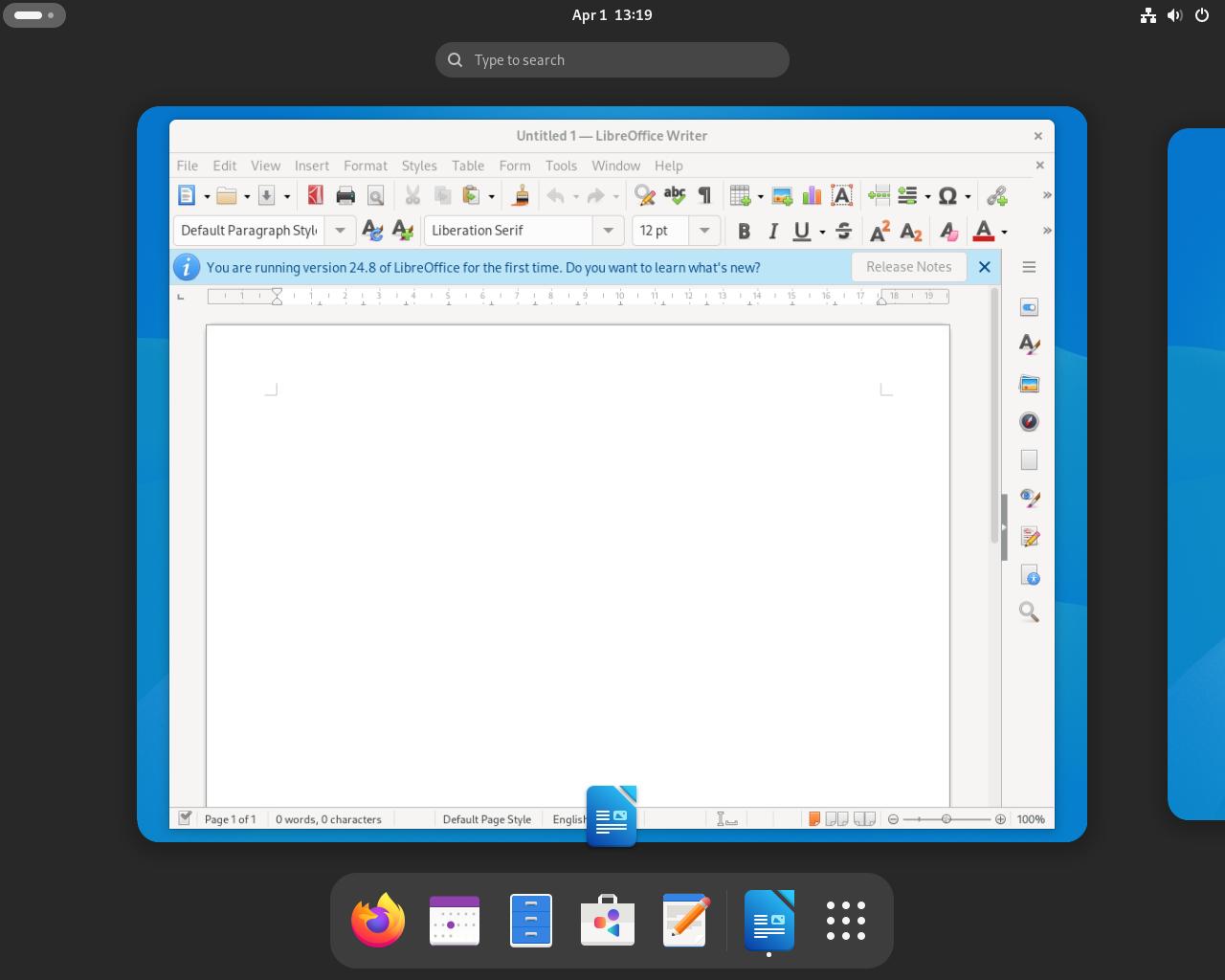Click the word count status field

(328, 819)
